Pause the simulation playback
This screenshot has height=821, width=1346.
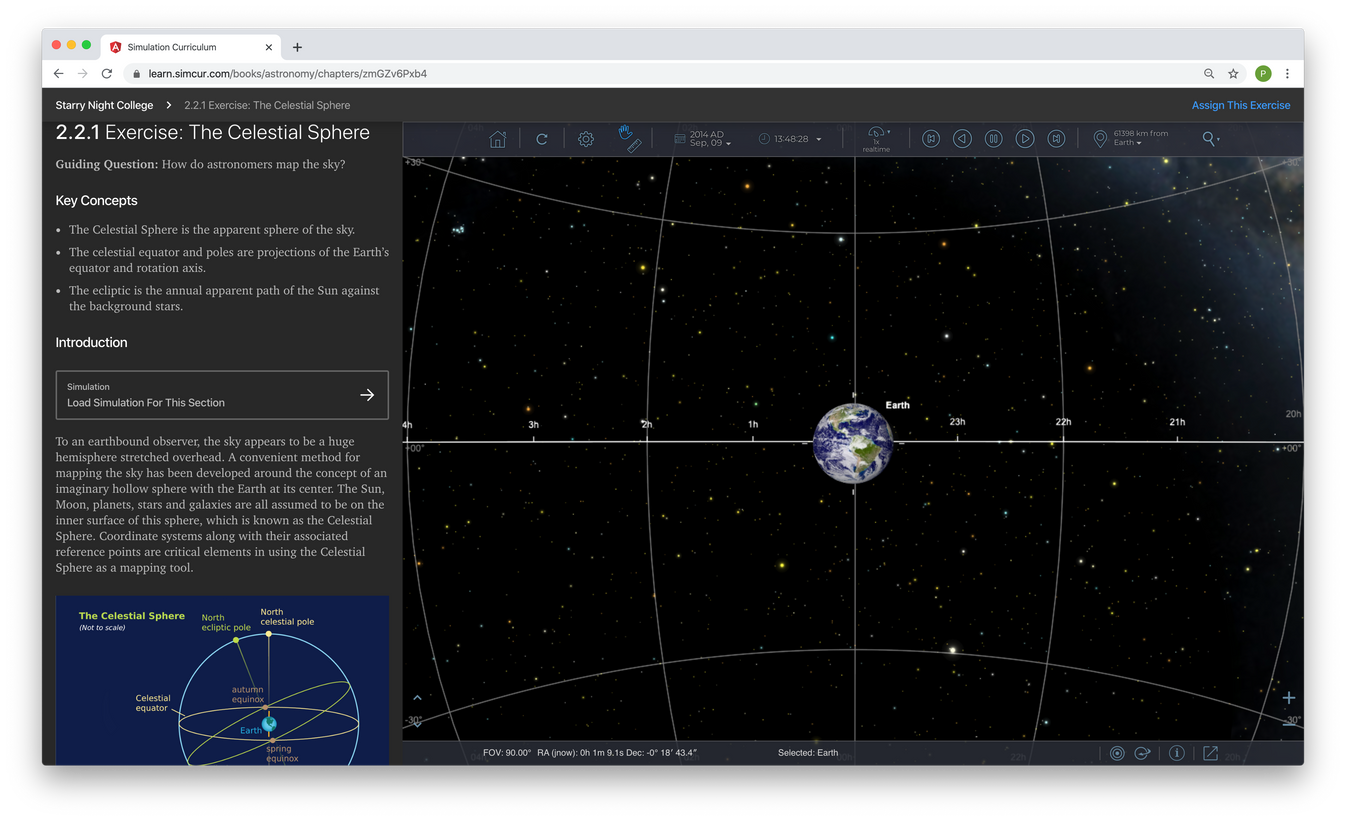click(993, 138)
